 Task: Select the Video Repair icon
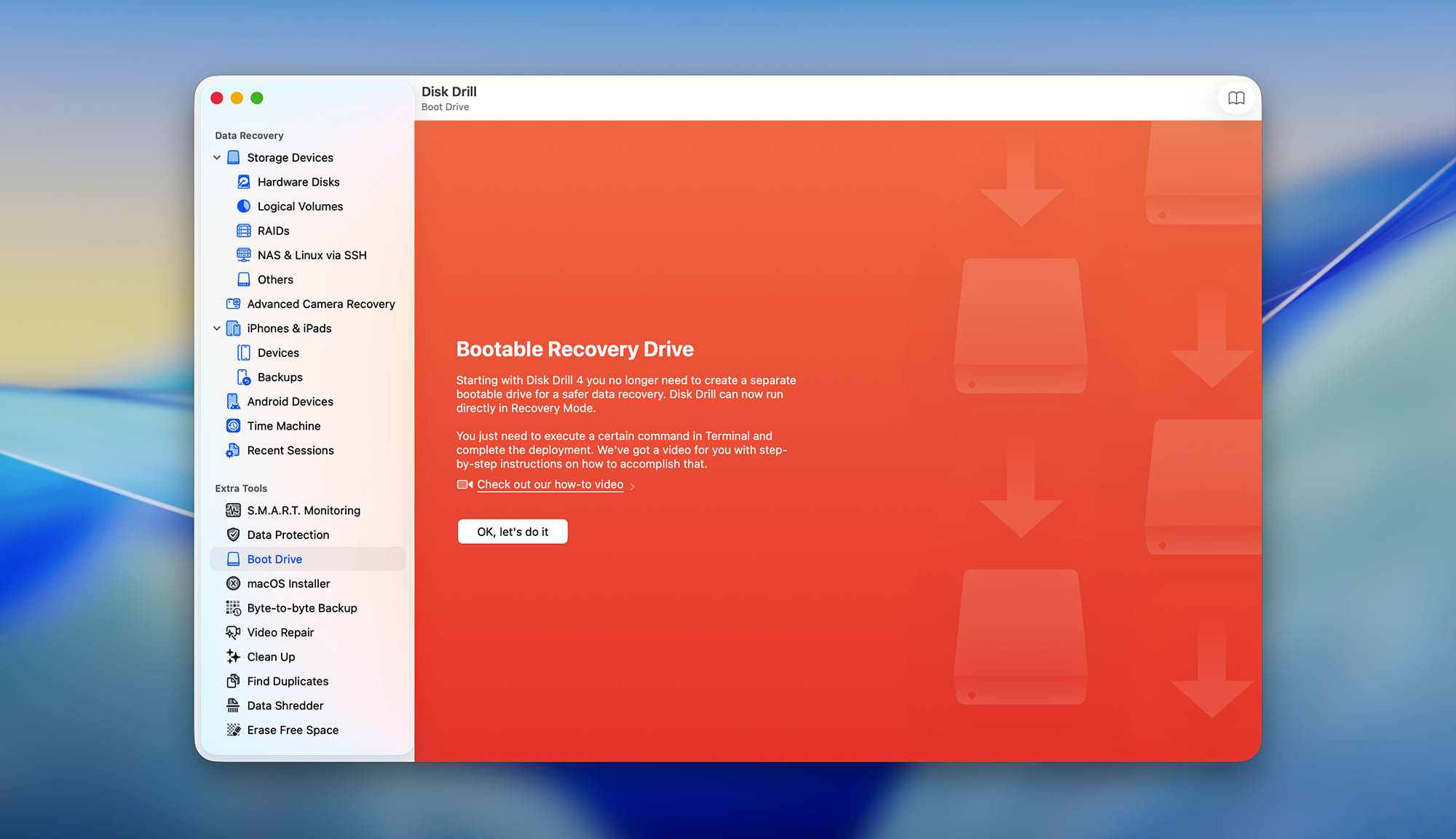pyautogui.click(x=234, y=632)
